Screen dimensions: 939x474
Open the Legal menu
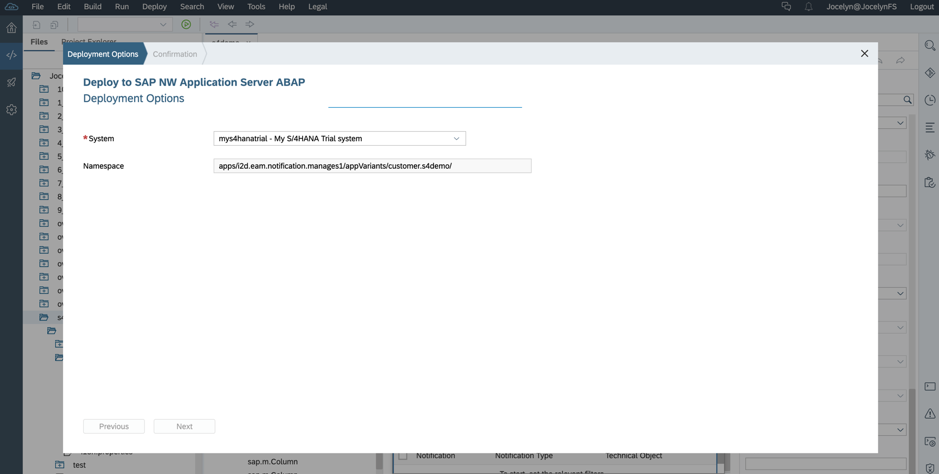[x=317, y=7]
